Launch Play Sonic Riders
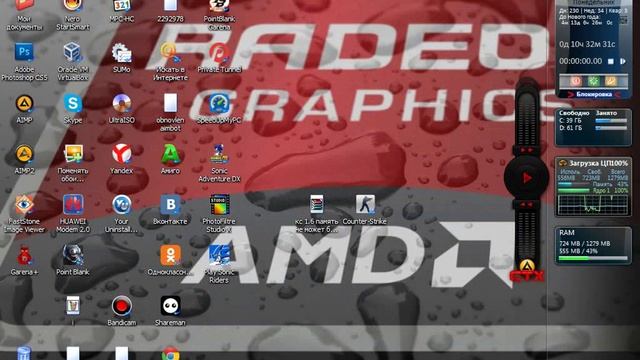The image size is (640, 360). click(219, 256)
